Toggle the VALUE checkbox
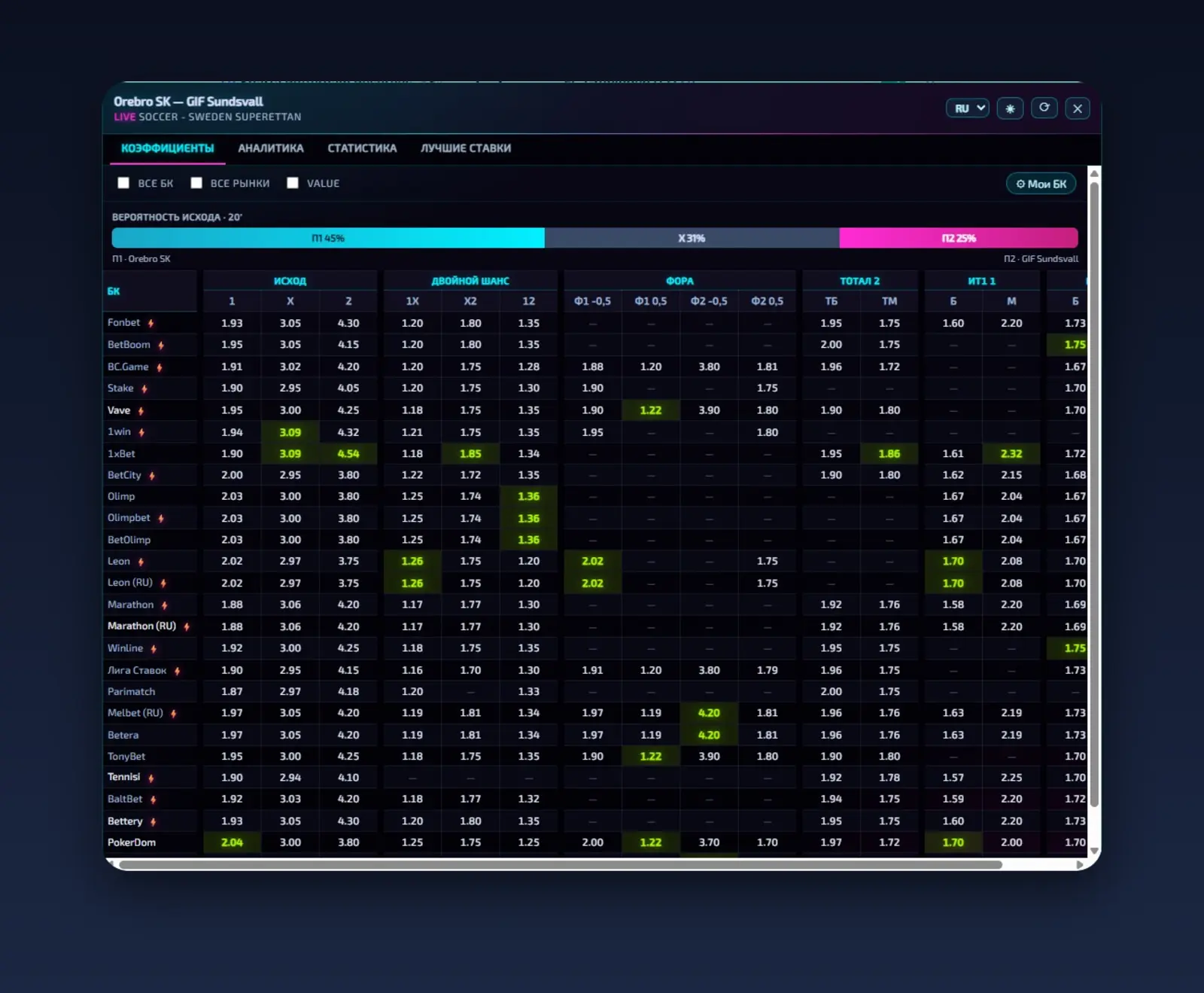1204x993 pixels. click(293, 183)
